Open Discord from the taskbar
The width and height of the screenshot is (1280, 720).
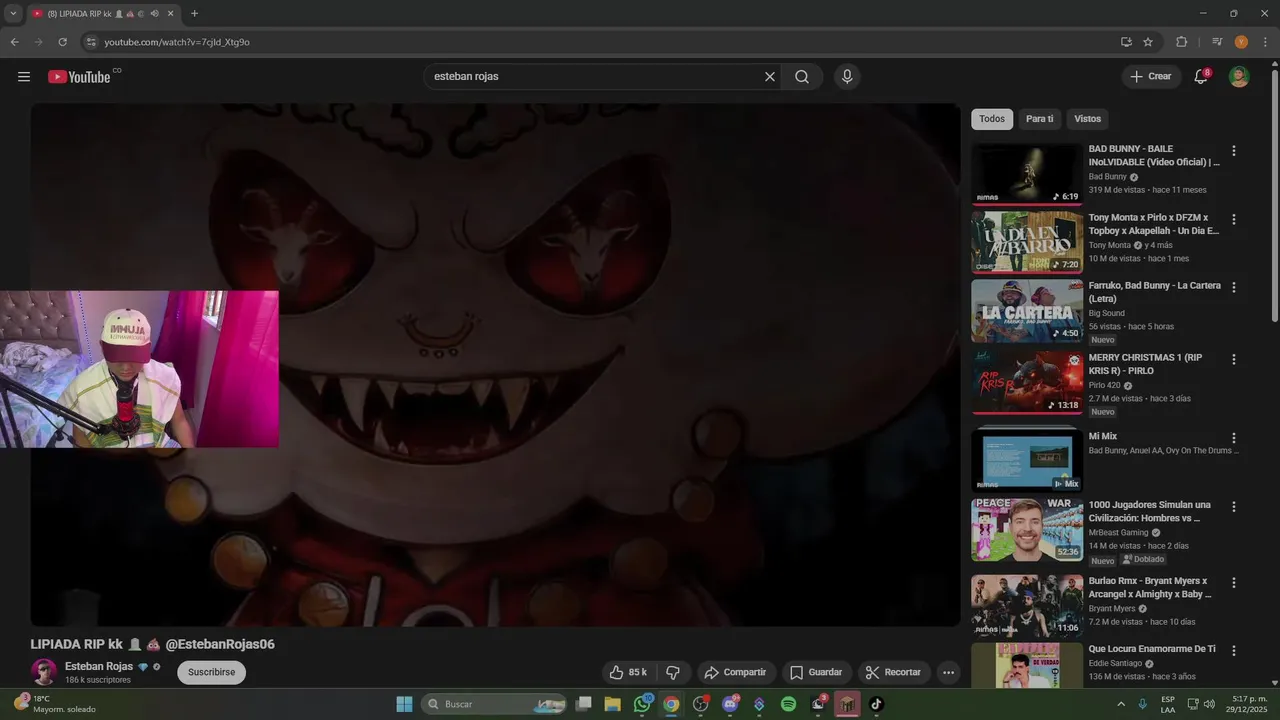pyautogui.click(x=730, y=704)
